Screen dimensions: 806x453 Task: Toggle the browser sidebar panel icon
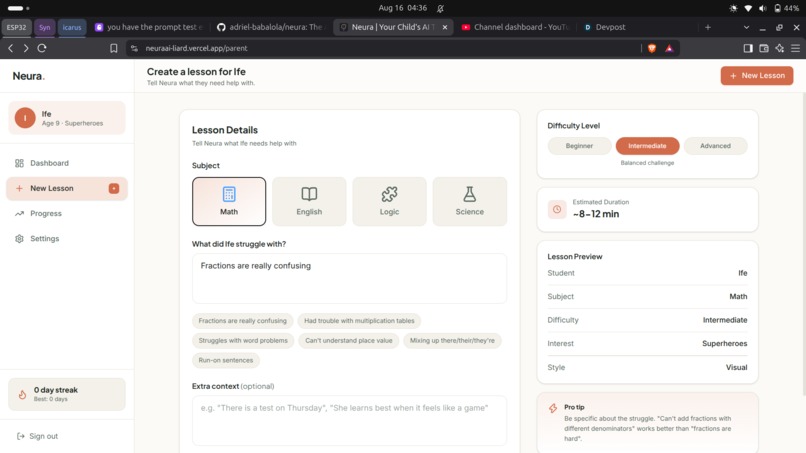pyautogui.click(x=748, y=48)
